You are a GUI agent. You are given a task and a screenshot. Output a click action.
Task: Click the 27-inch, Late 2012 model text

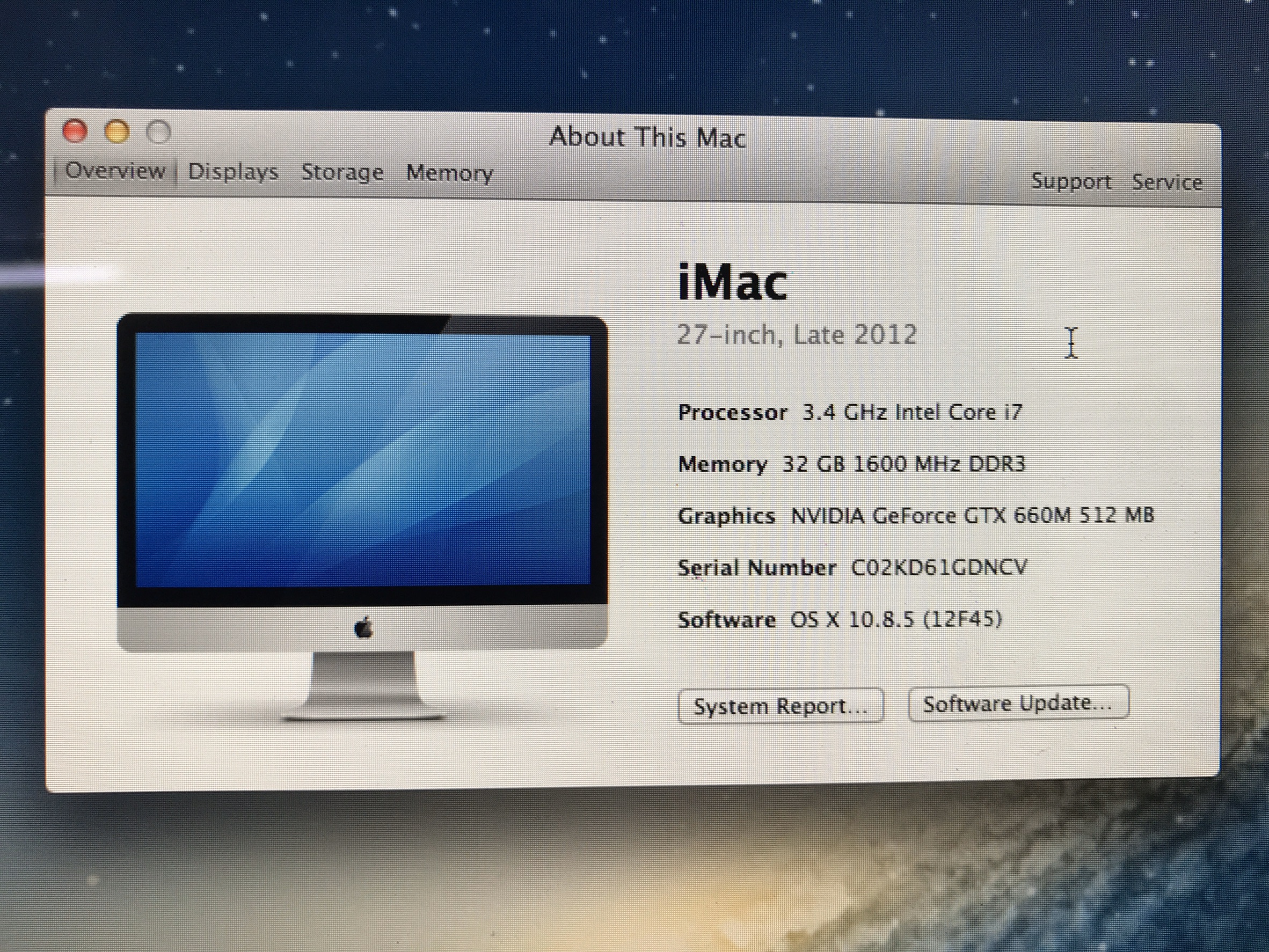[797, 334]
